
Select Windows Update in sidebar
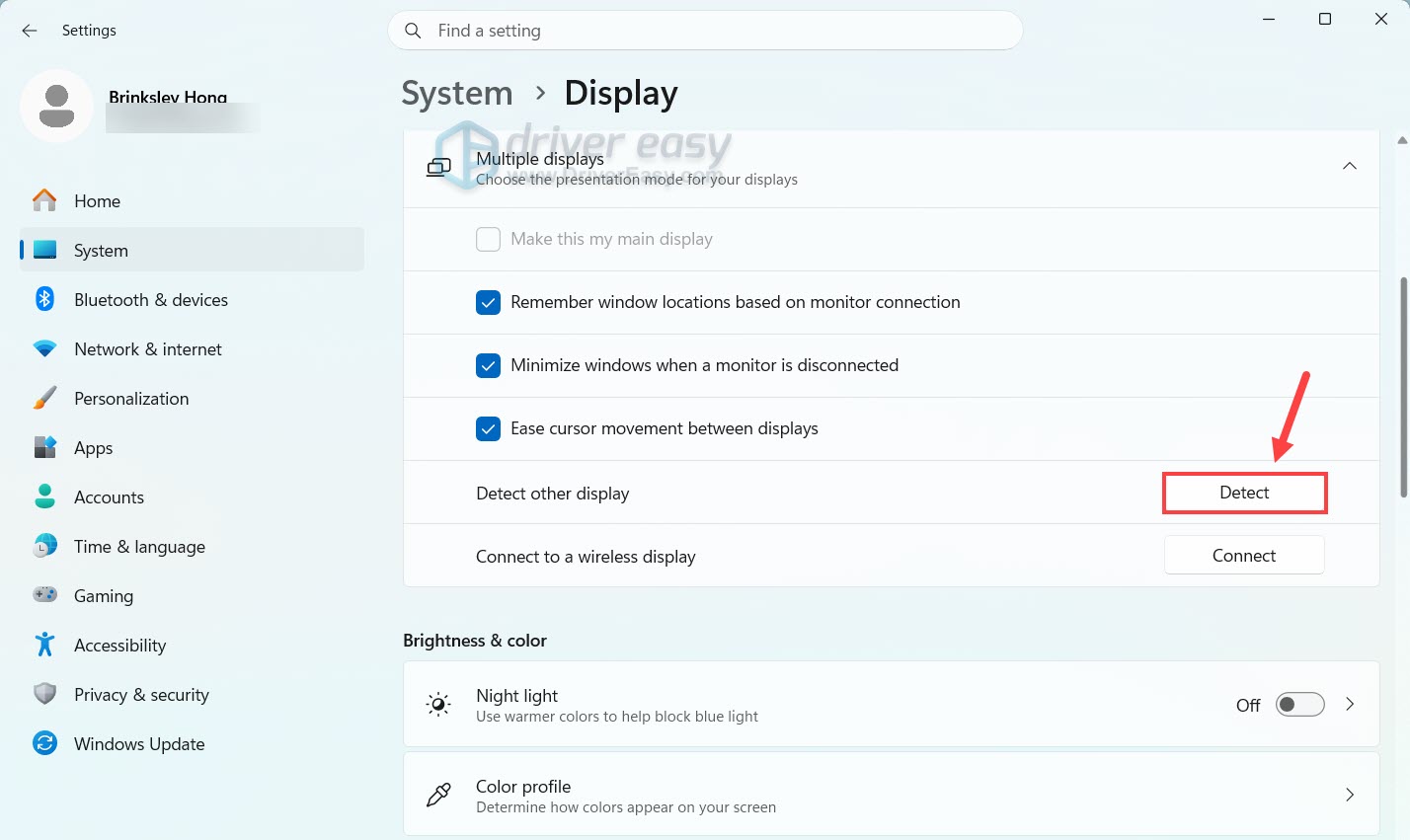pyautogui.click(x=192, y=743)
